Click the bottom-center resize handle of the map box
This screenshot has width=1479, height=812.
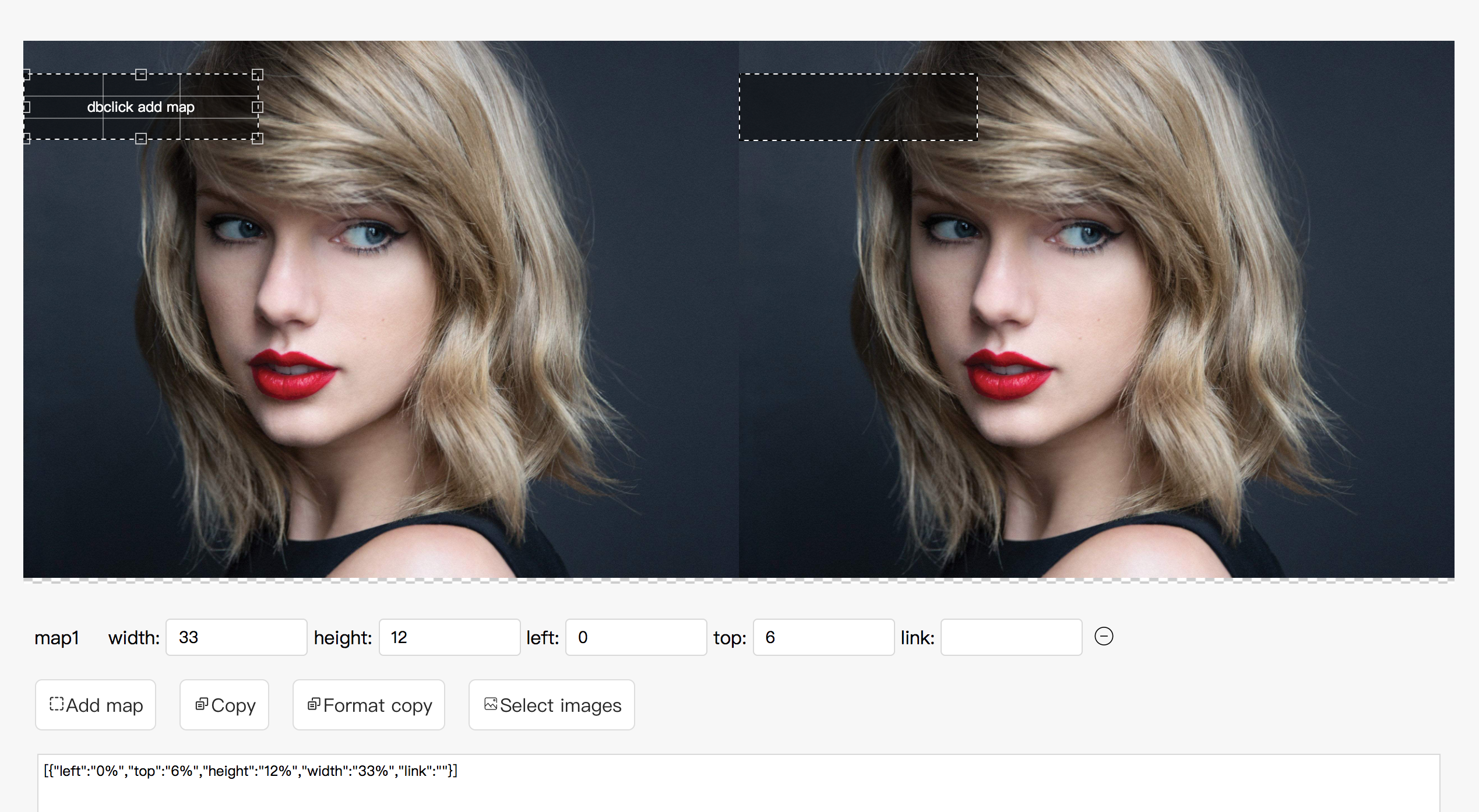click(140, 139)
